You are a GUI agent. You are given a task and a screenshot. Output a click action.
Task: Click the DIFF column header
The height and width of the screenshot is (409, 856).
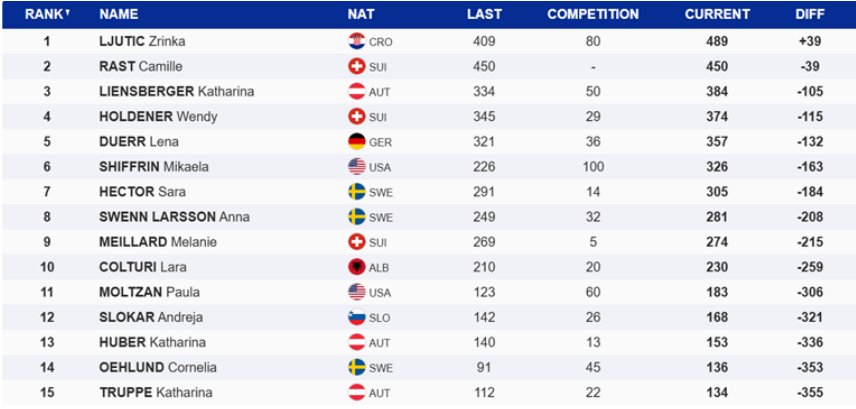tap(809, 15)
